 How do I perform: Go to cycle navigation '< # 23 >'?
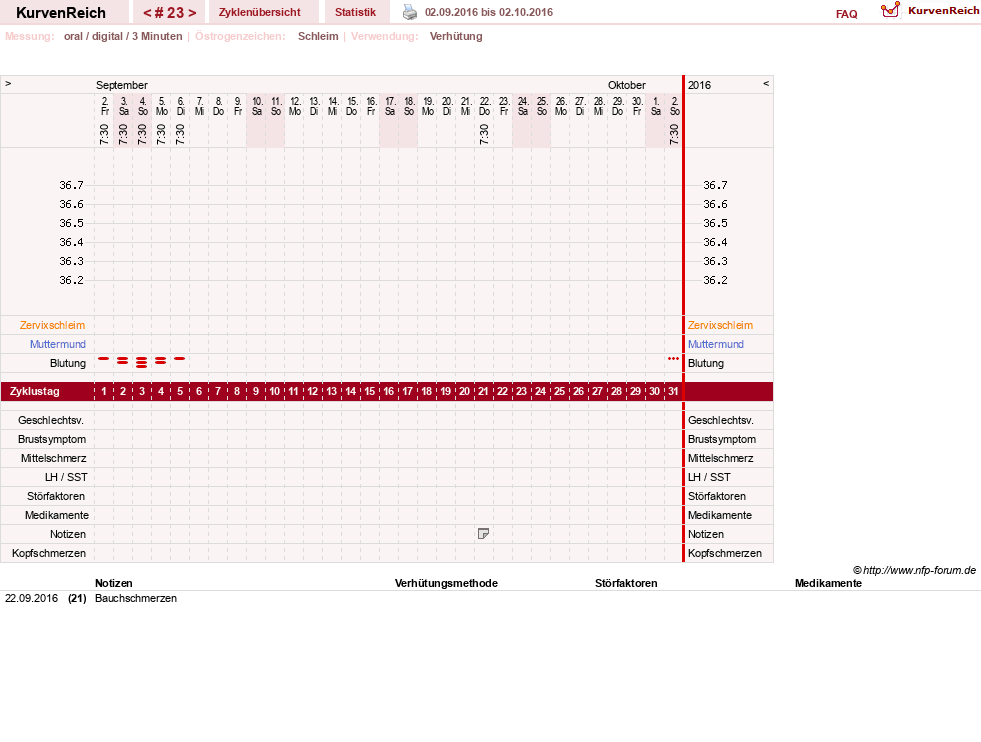pyautogui.click(x=170, y=13)
